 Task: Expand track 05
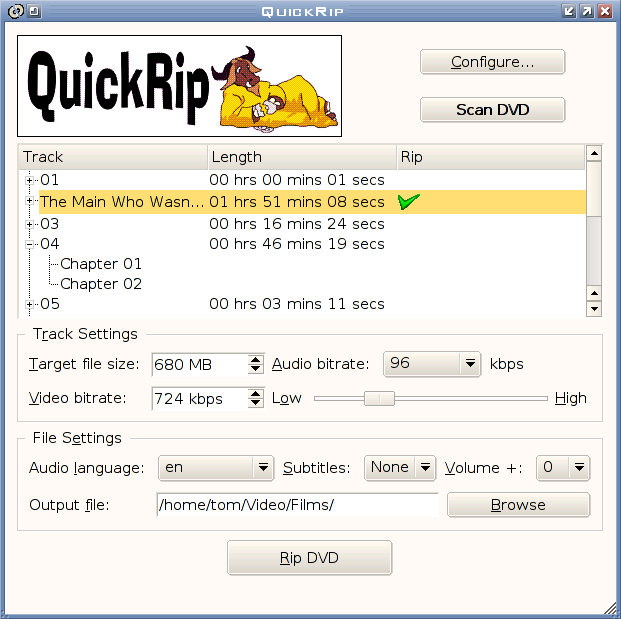point(29,305)
